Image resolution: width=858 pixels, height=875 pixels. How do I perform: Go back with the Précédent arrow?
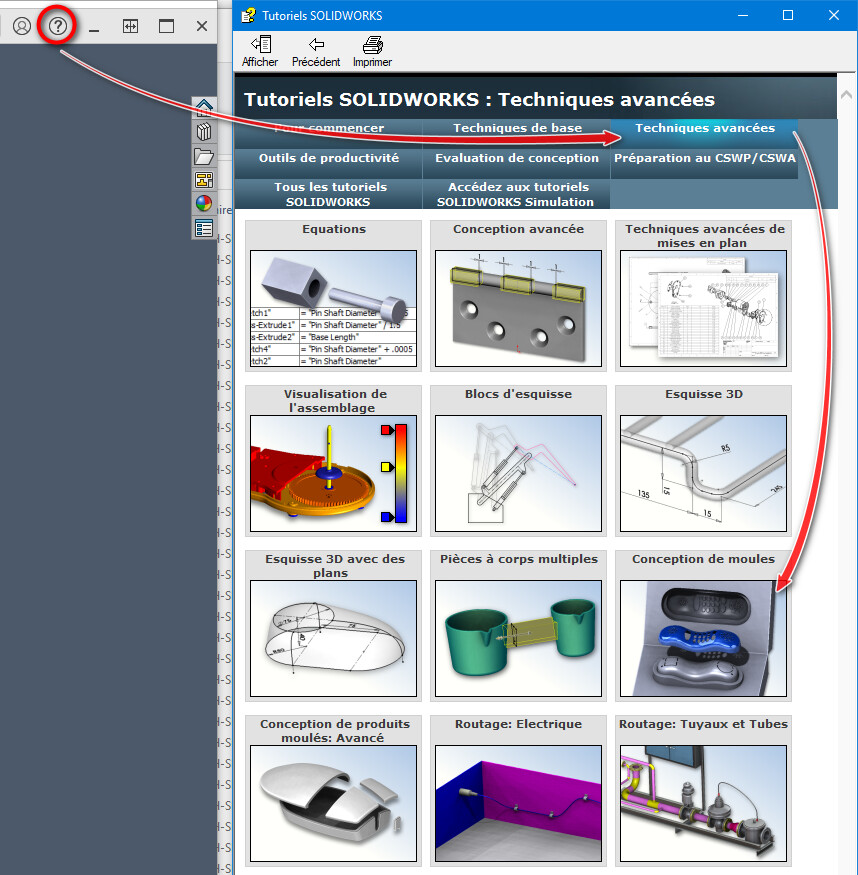316,52
